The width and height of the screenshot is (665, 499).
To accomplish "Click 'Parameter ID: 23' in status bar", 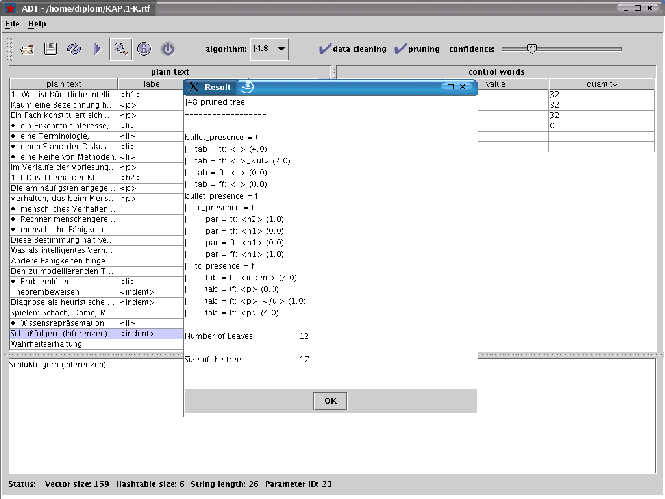I will 299,484.
